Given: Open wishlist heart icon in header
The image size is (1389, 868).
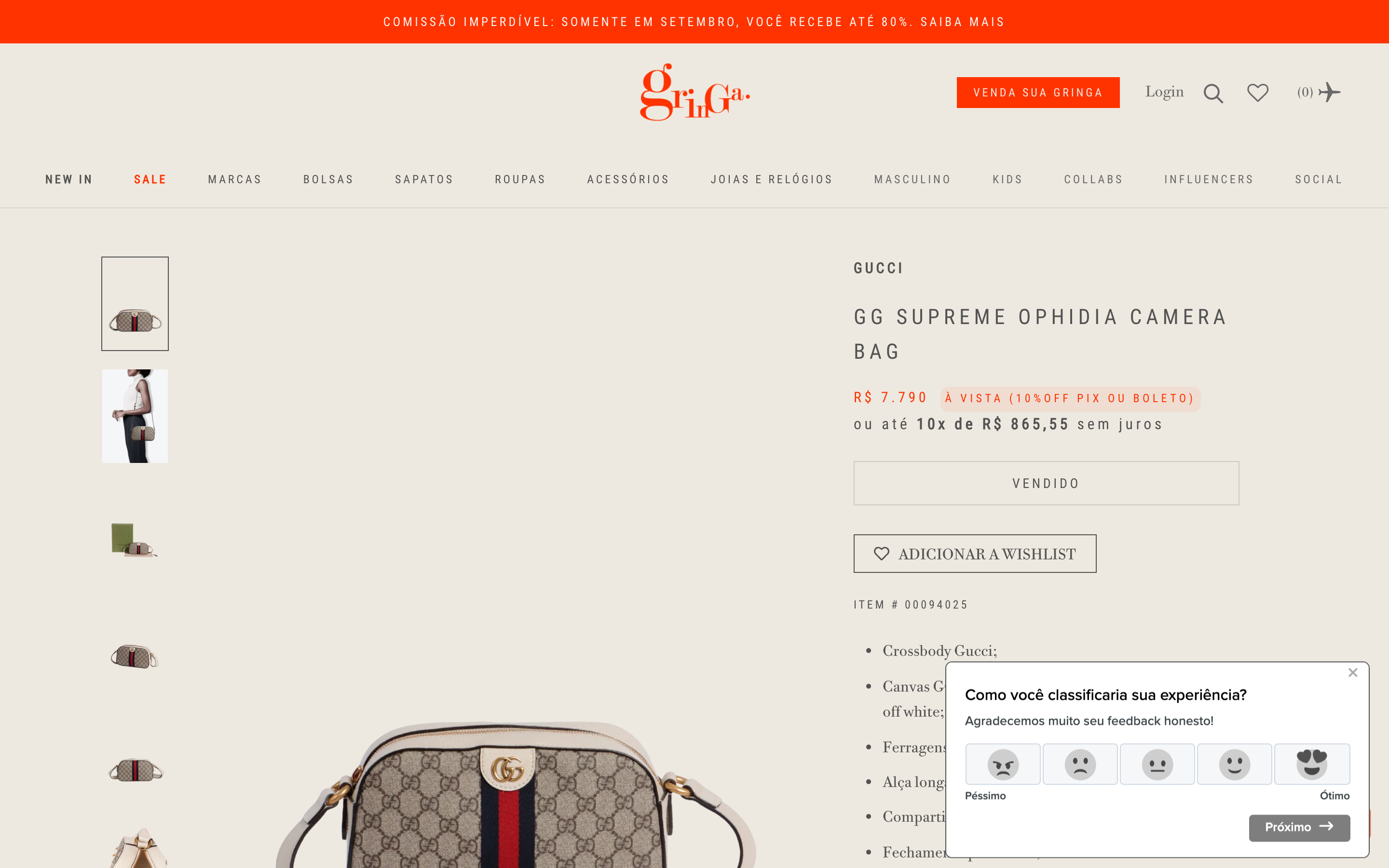Looking at the screenshot, I should 1257,93.
